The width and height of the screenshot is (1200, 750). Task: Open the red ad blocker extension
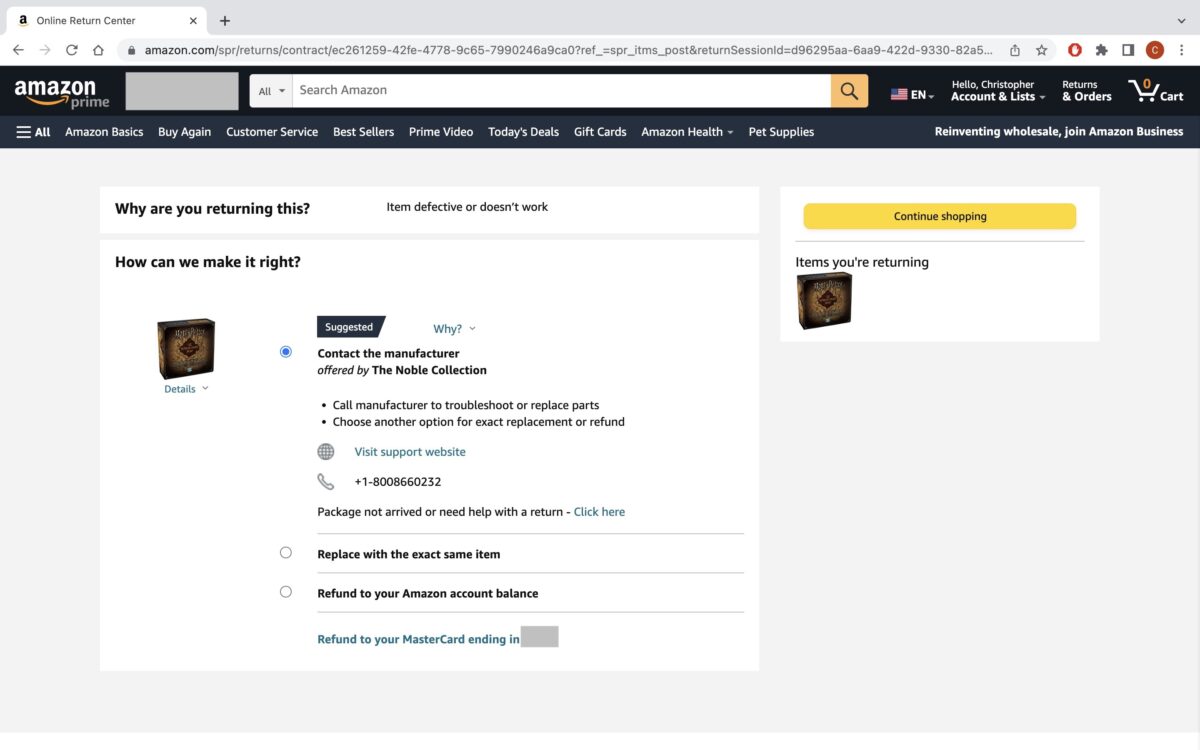click(1075, 49)
